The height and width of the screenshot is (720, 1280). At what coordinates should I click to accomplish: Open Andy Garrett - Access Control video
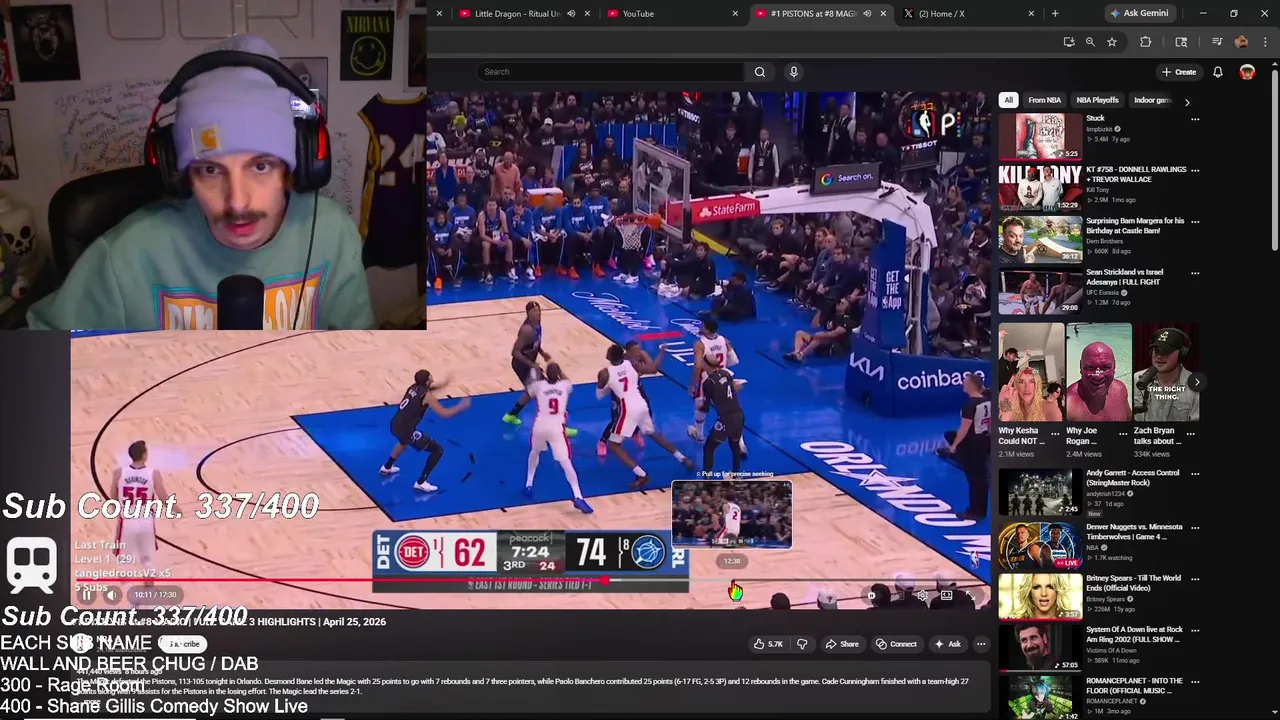coord(1040,492)
